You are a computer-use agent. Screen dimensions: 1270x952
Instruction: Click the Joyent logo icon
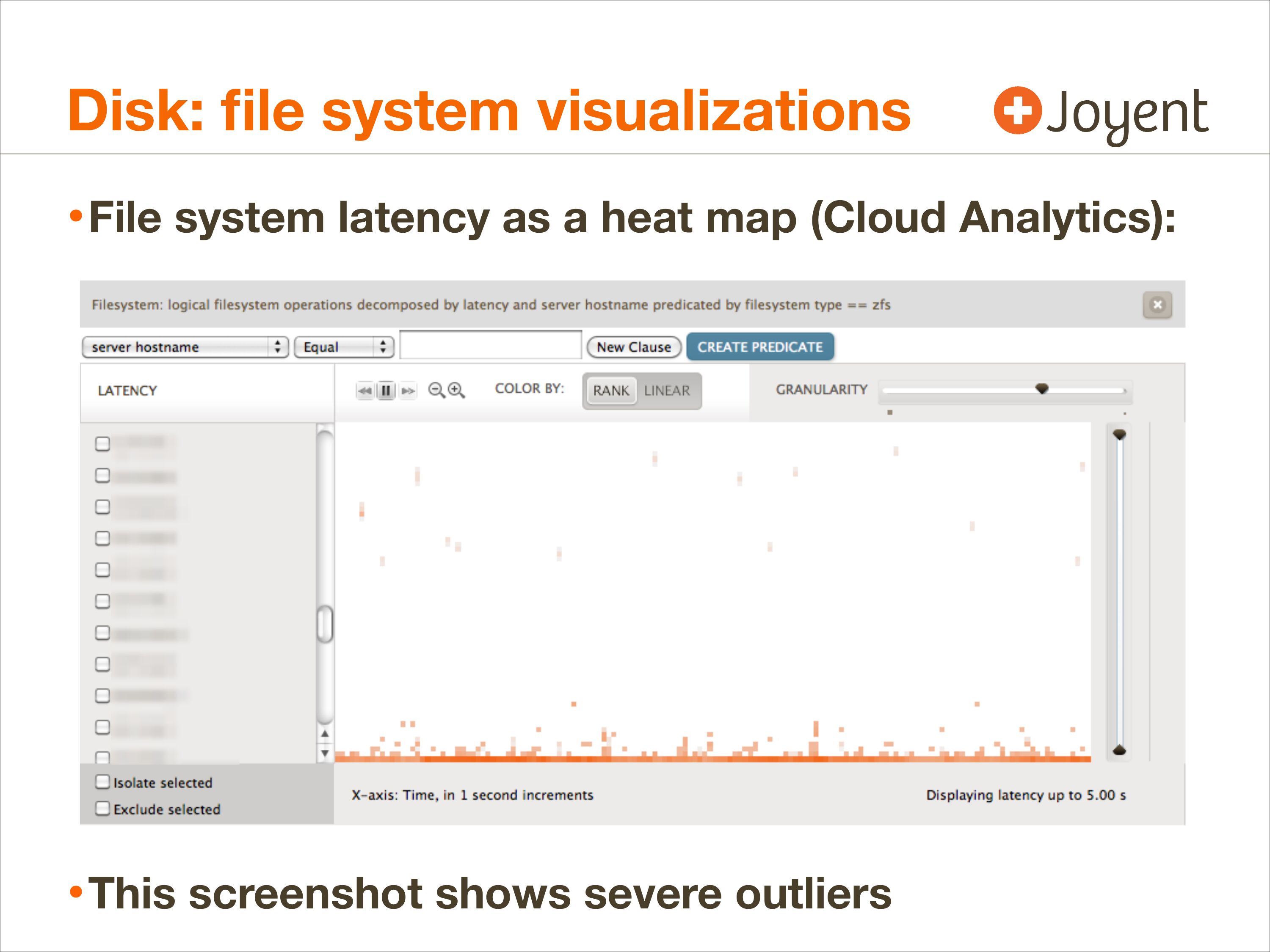point(1017,110)
